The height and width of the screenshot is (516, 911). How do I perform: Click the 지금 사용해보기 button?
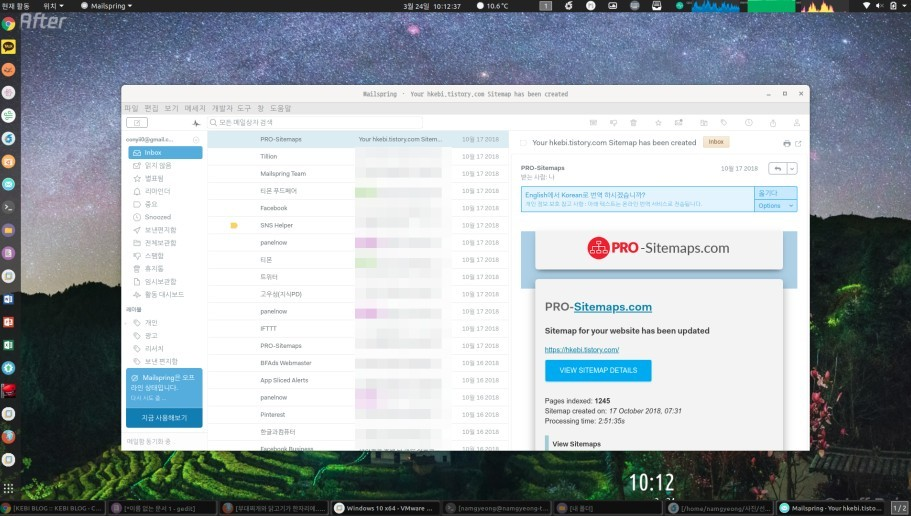coord(164,418)
